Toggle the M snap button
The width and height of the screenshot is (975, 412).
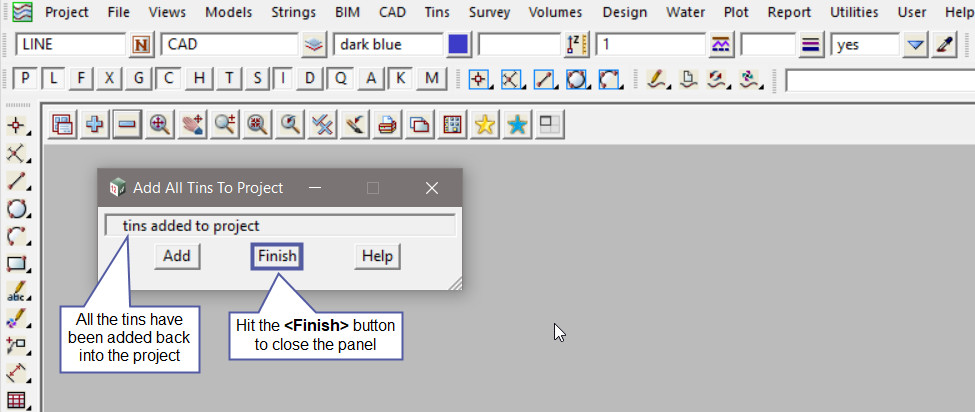pos(432,78)
